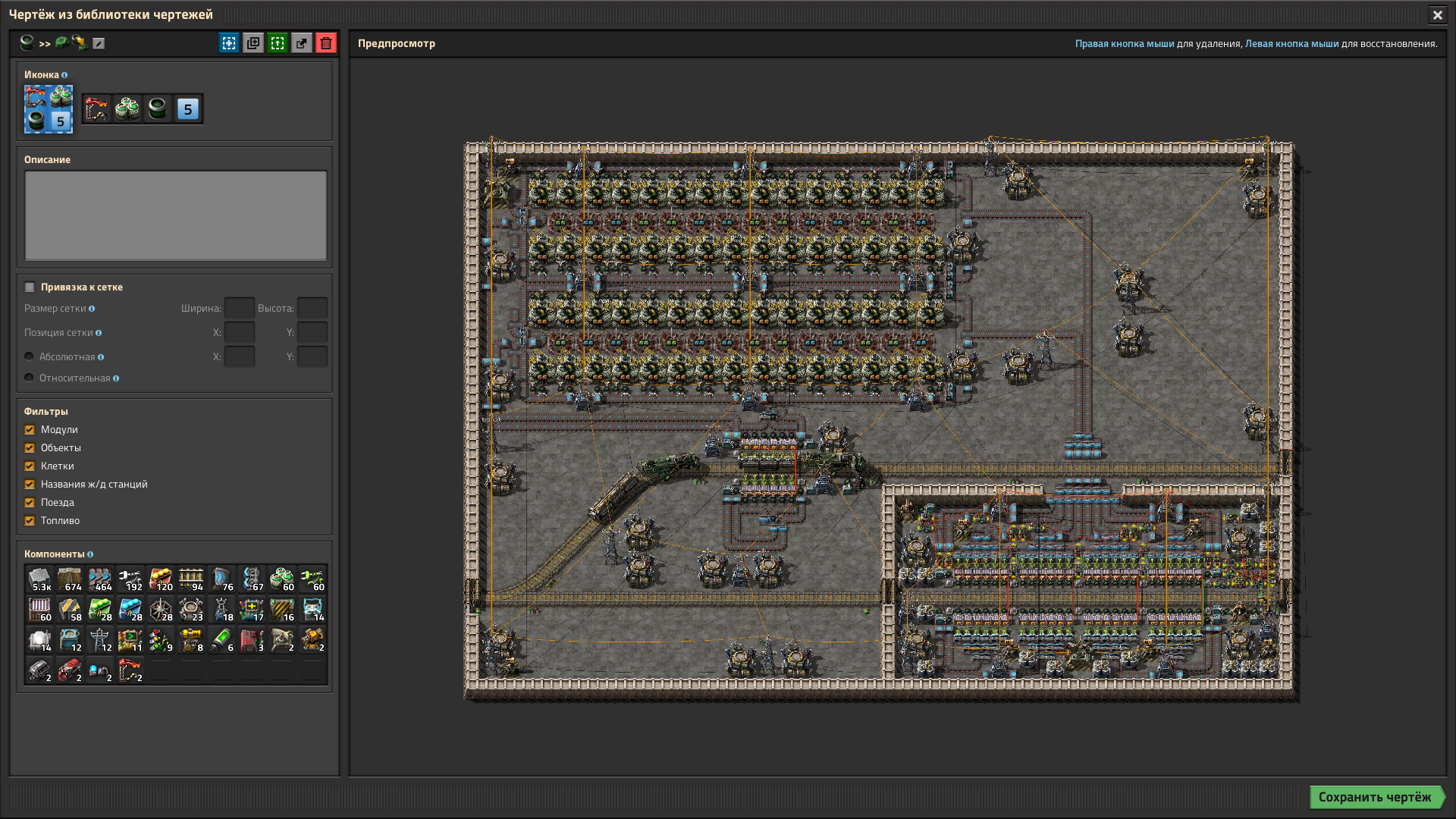
Task: Delete blueprint with red trash button
Action: click(326, 43)
